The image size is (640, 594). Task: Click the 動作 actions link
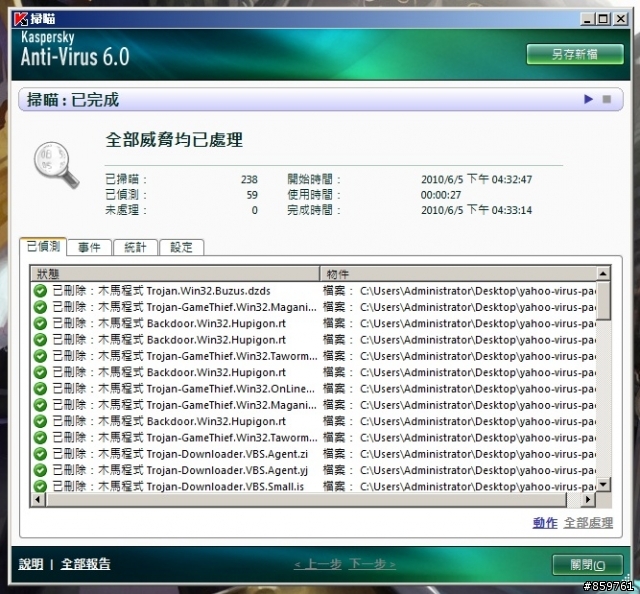tap(545, 523)
